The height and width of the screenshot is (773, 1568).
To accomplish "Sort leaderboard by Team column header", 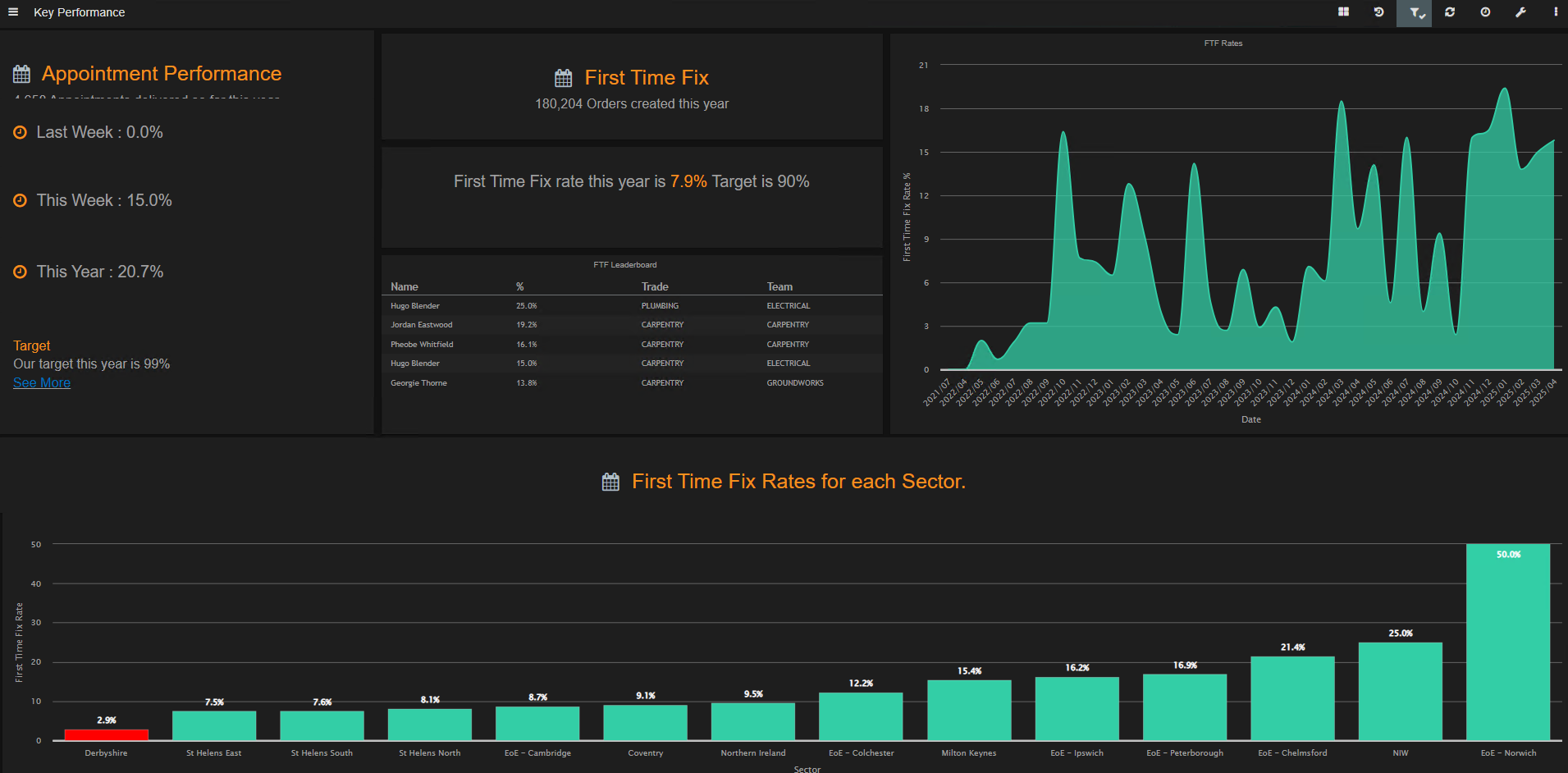I will [x=779, y=286].
